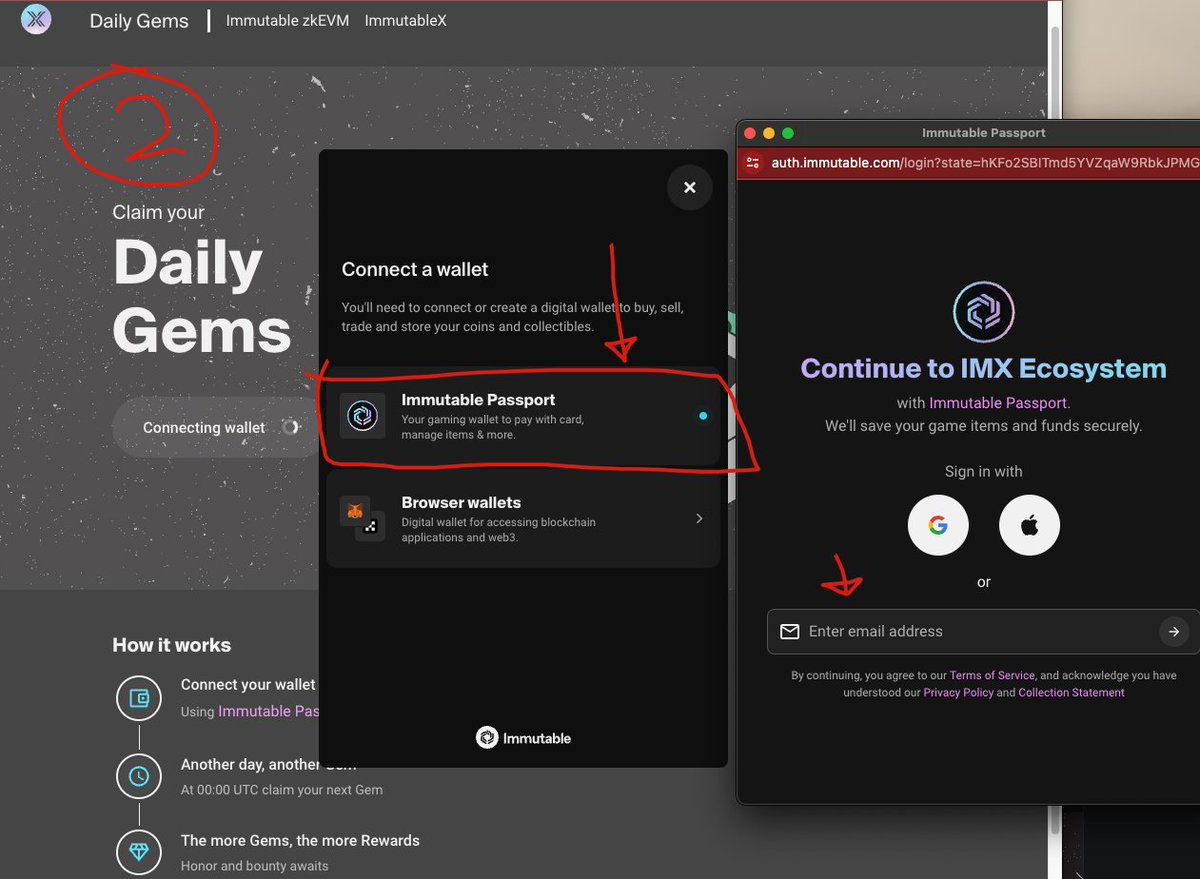Open the Immutable zkEVM tab

(x=287, y=20)
